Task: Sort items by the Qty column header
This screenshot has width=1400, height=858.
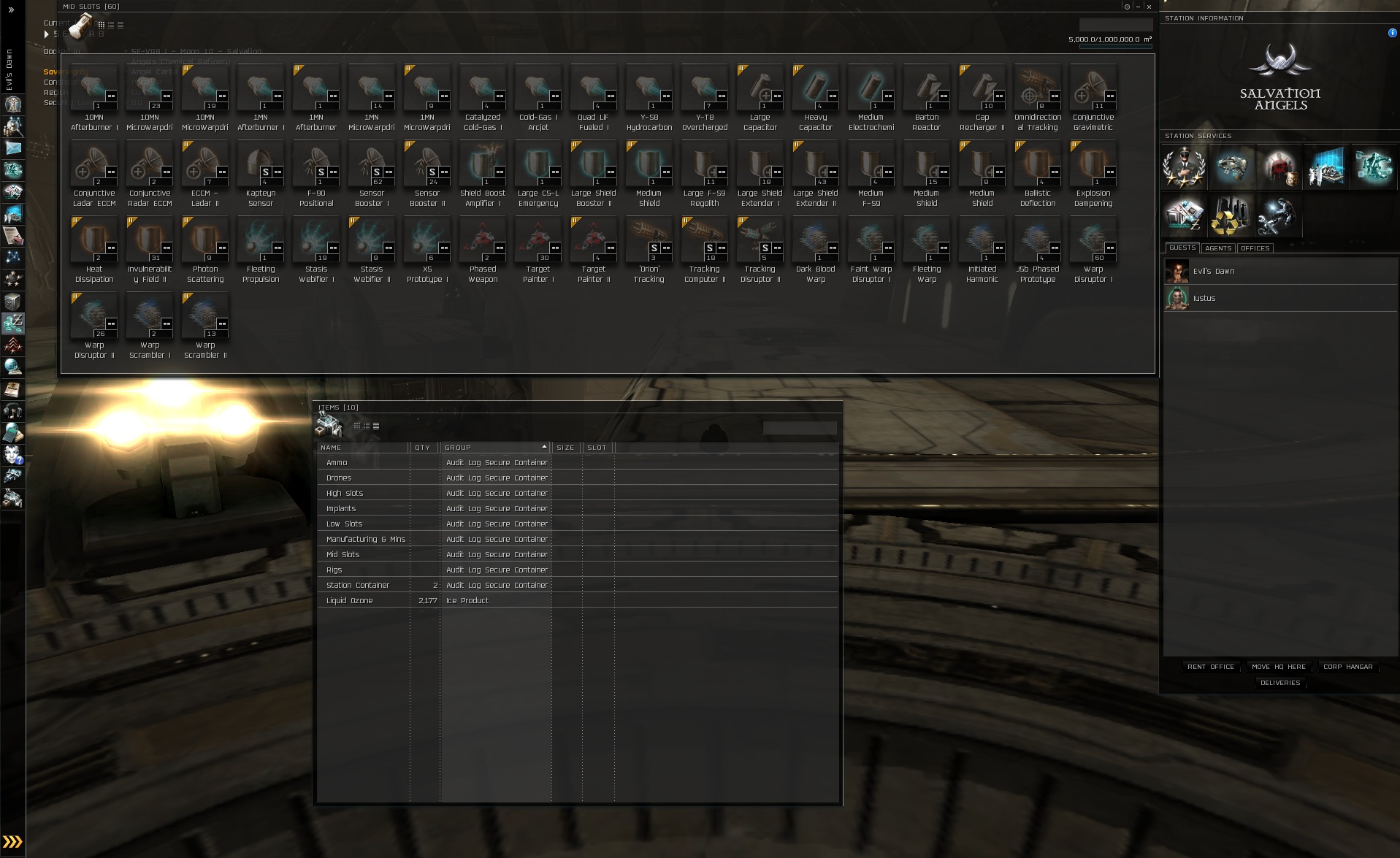Action: (x=425, y=448)
